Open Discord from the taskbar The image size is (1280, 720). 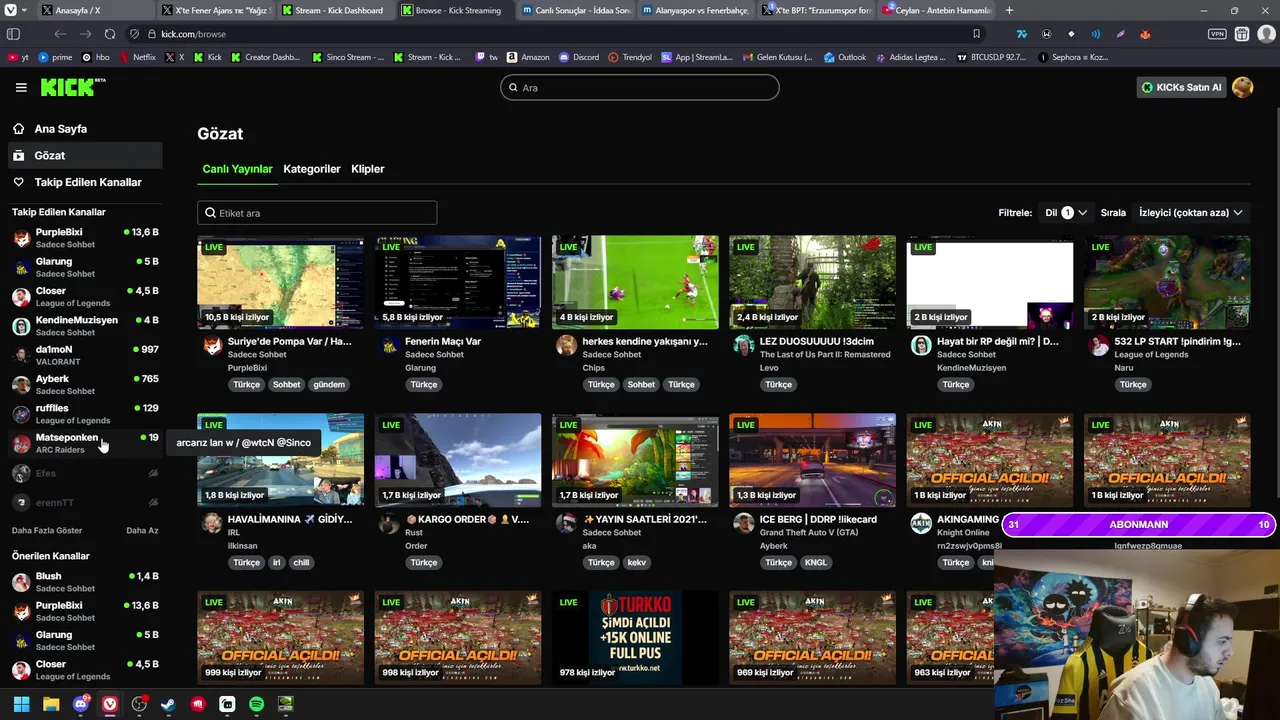click(x=81, y=705)
